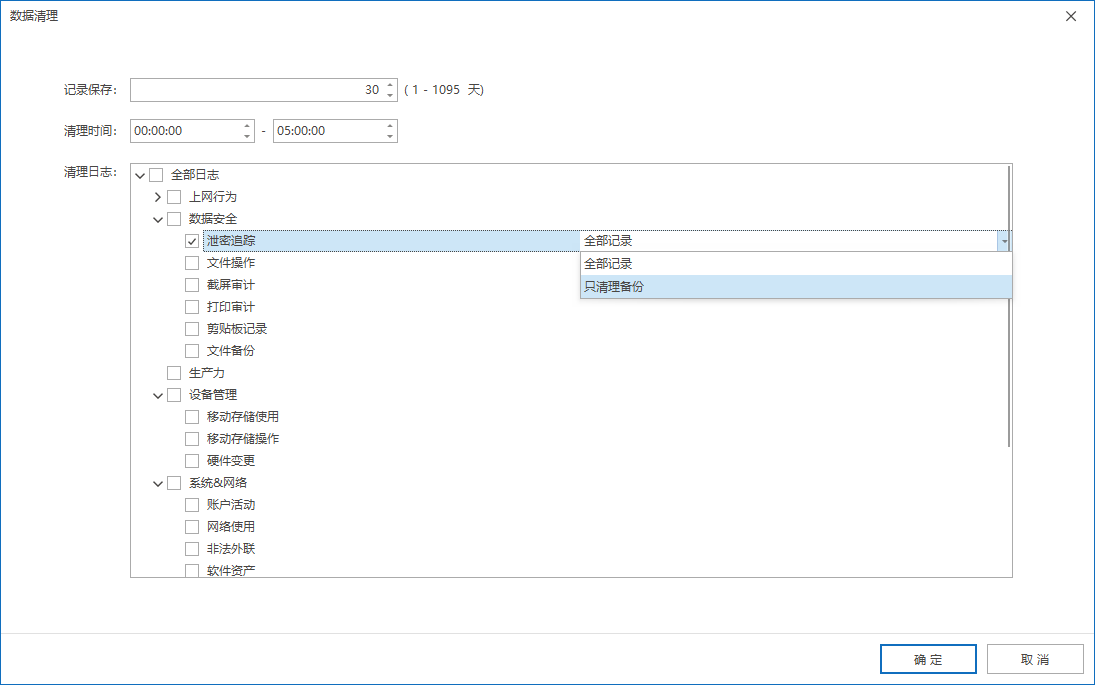
Task: Enable the 文件操作 checkbox
Action: (192, 263)
